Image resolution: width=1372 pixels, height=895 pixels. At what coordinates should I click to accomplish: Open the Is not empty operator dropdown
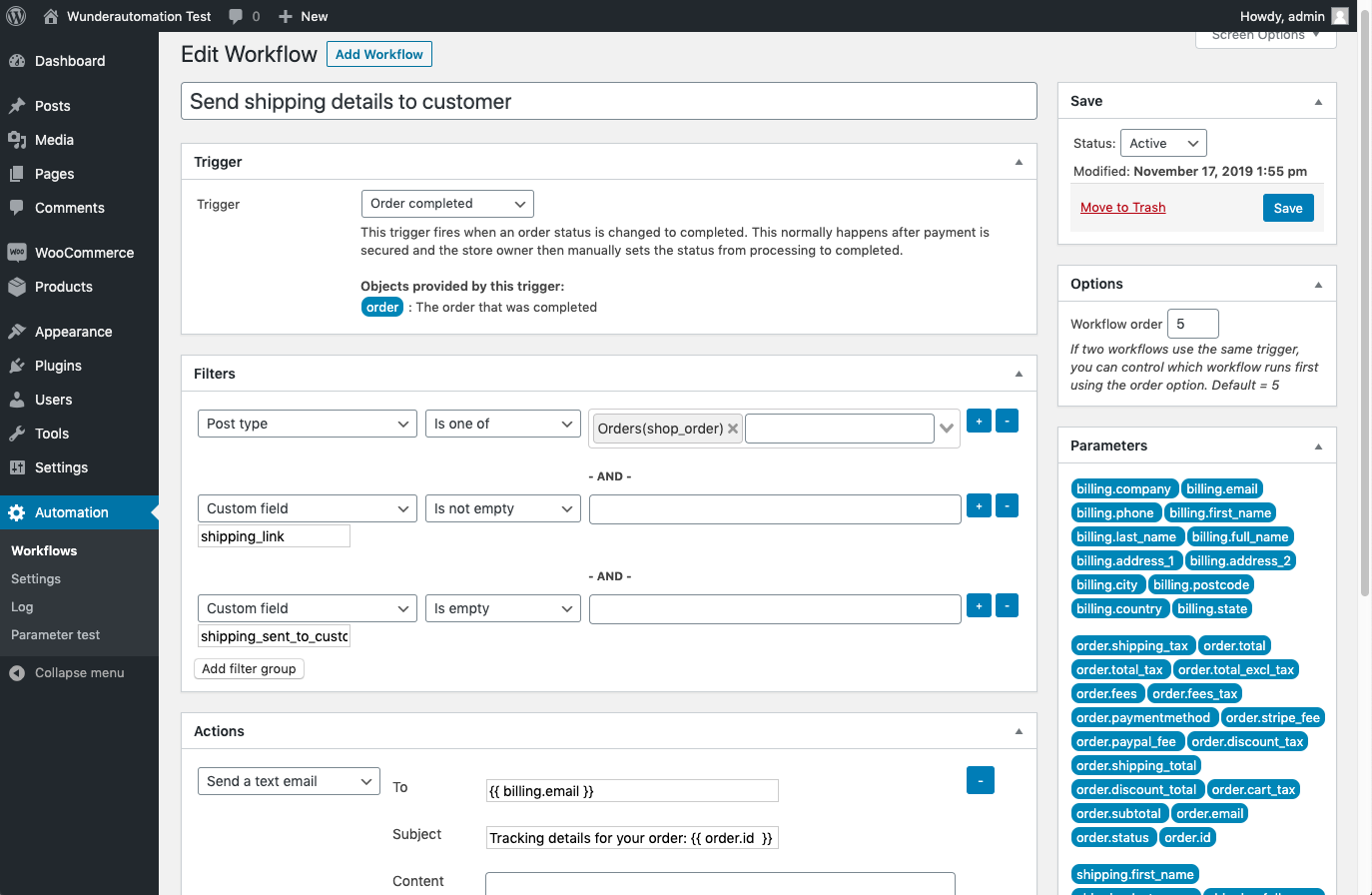click(x=502, y=508)
